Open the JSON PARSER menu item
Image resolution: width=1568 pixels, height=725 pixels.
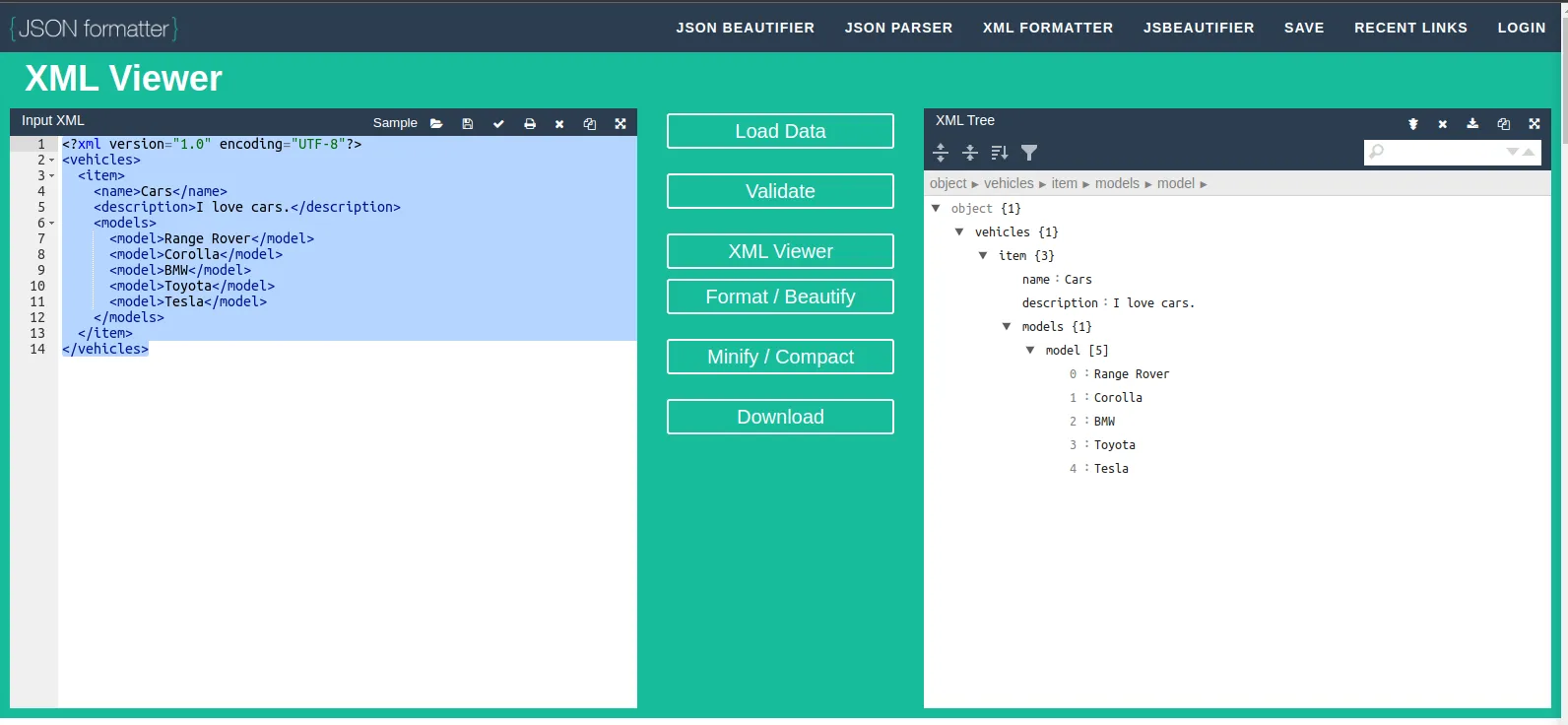[x=898, y=28]
